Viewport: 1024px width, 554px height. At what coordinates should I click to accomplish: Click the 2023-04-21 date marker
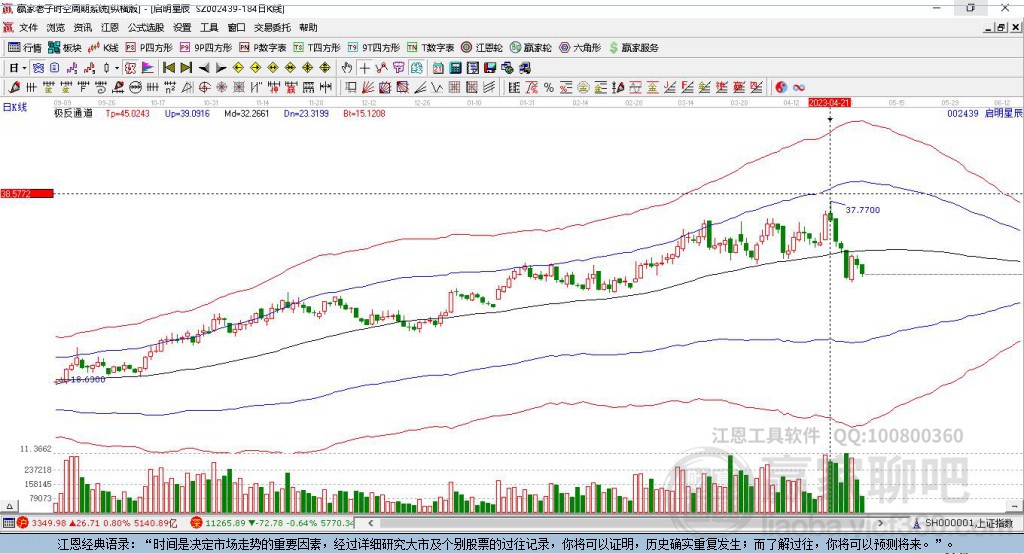click(x=829, y=103)
